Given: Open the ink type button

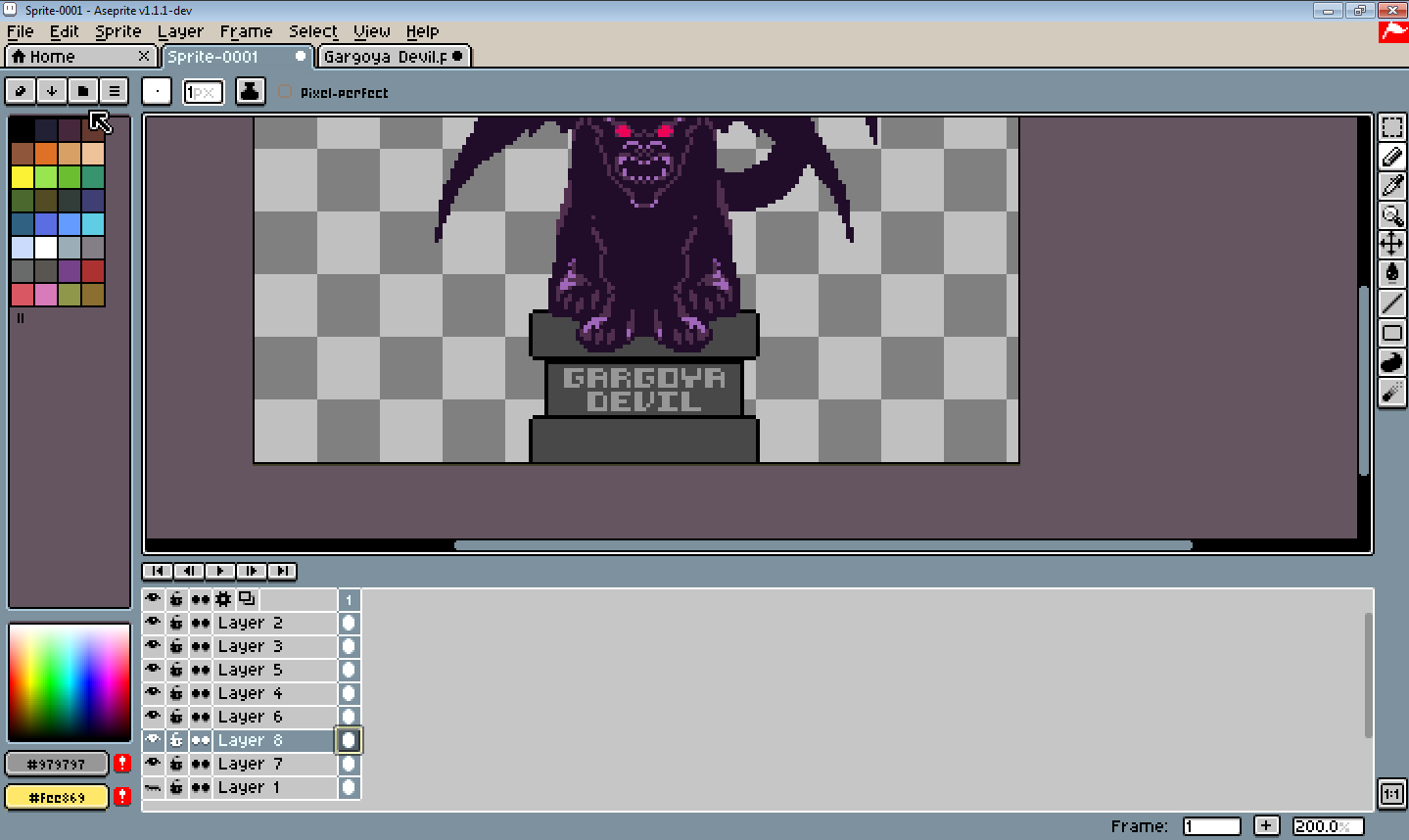Looking at the screenshot, I should 251,91.
